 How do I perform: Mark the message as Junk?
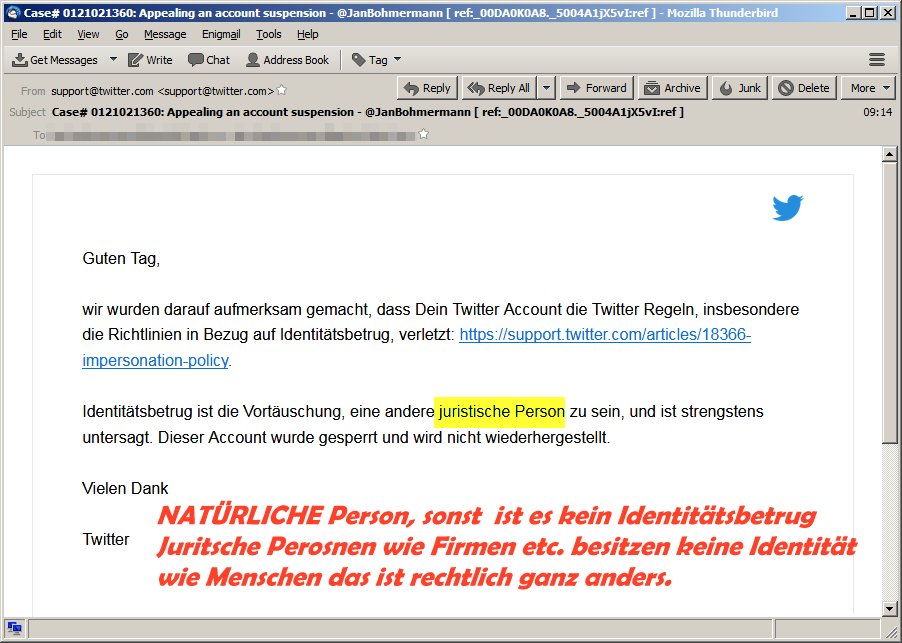click(x=740, y=88)
